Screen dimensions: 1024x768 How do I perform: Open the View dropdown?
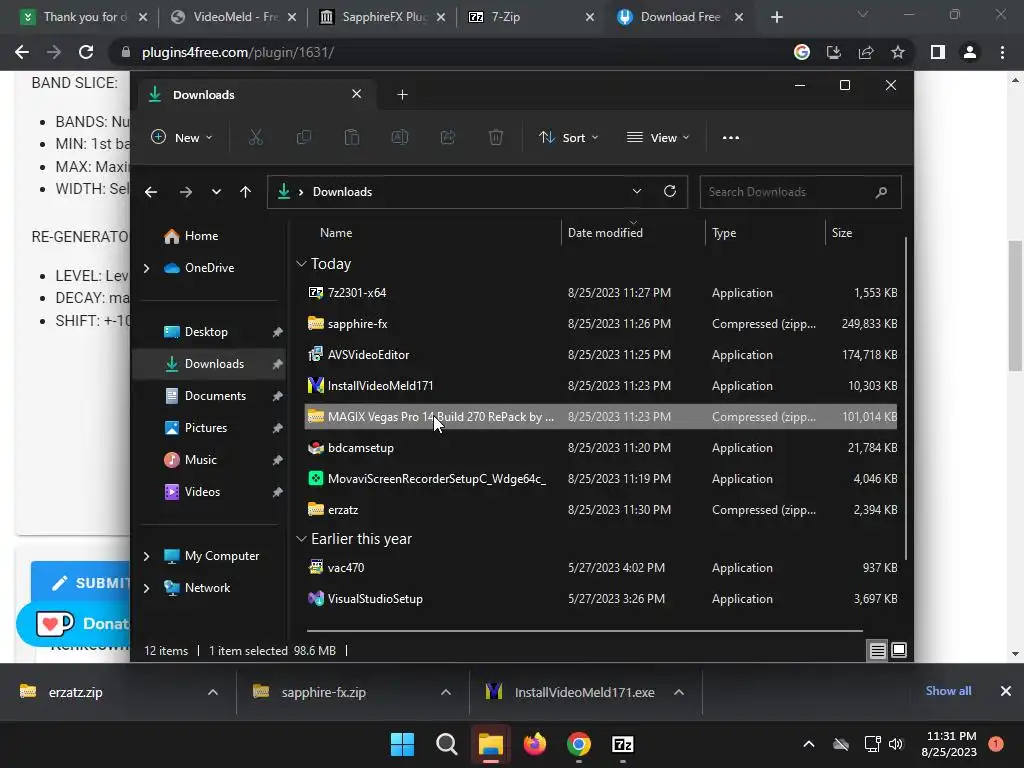658,137
